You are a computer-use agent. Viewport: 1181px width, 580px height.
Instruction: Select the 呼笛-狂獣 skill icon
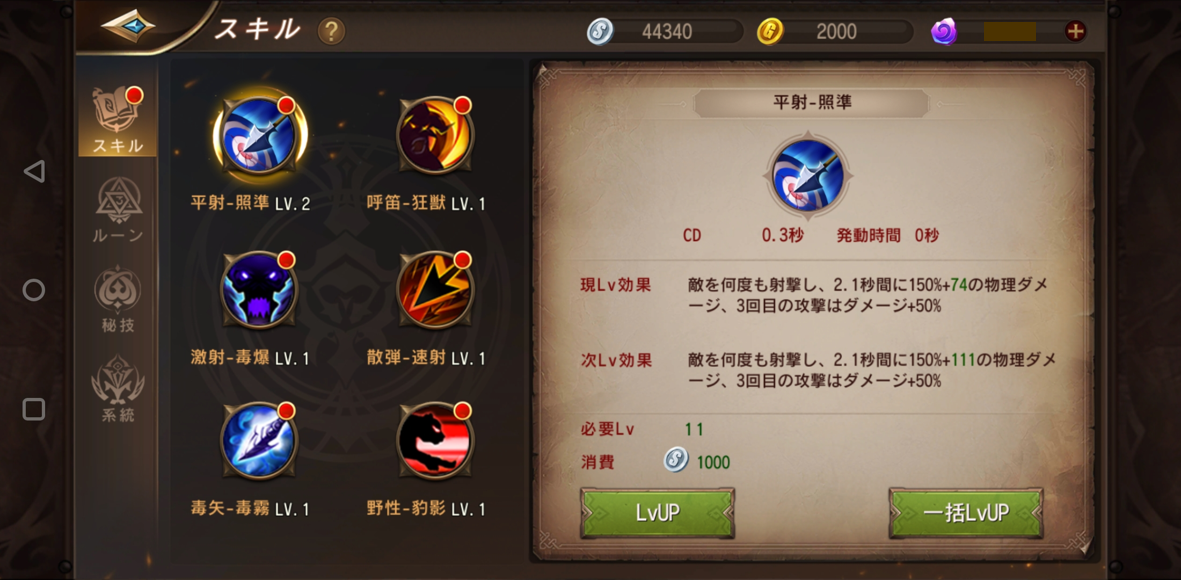[435, 136]
